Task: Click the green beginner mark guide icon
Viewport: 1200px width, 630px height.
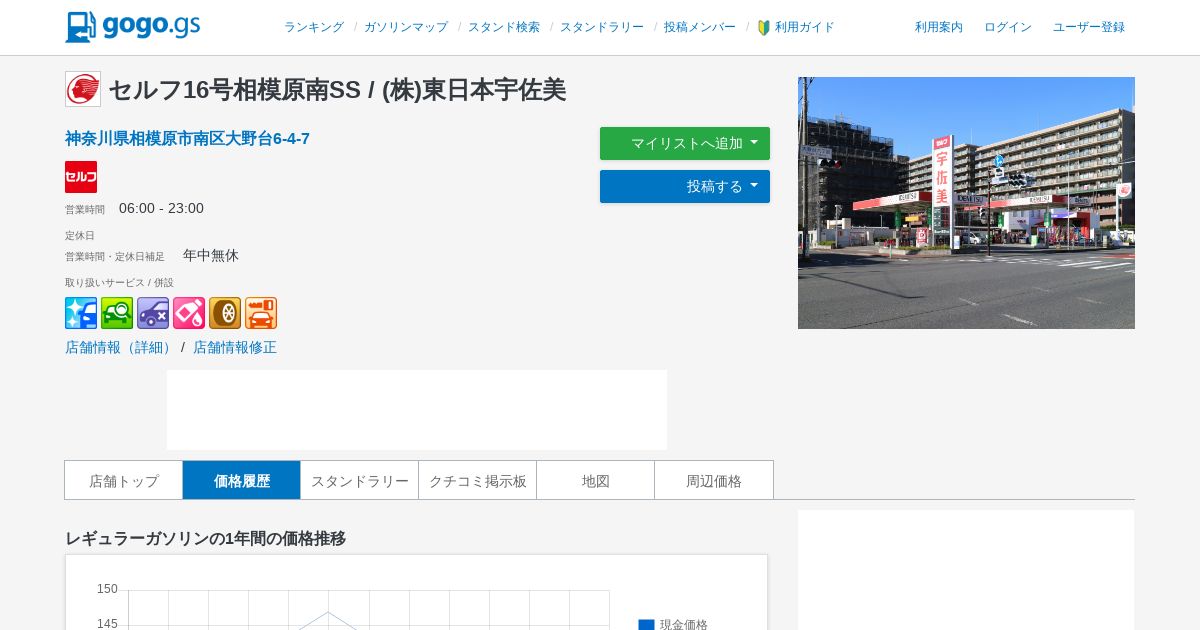Action: [764, 27]
